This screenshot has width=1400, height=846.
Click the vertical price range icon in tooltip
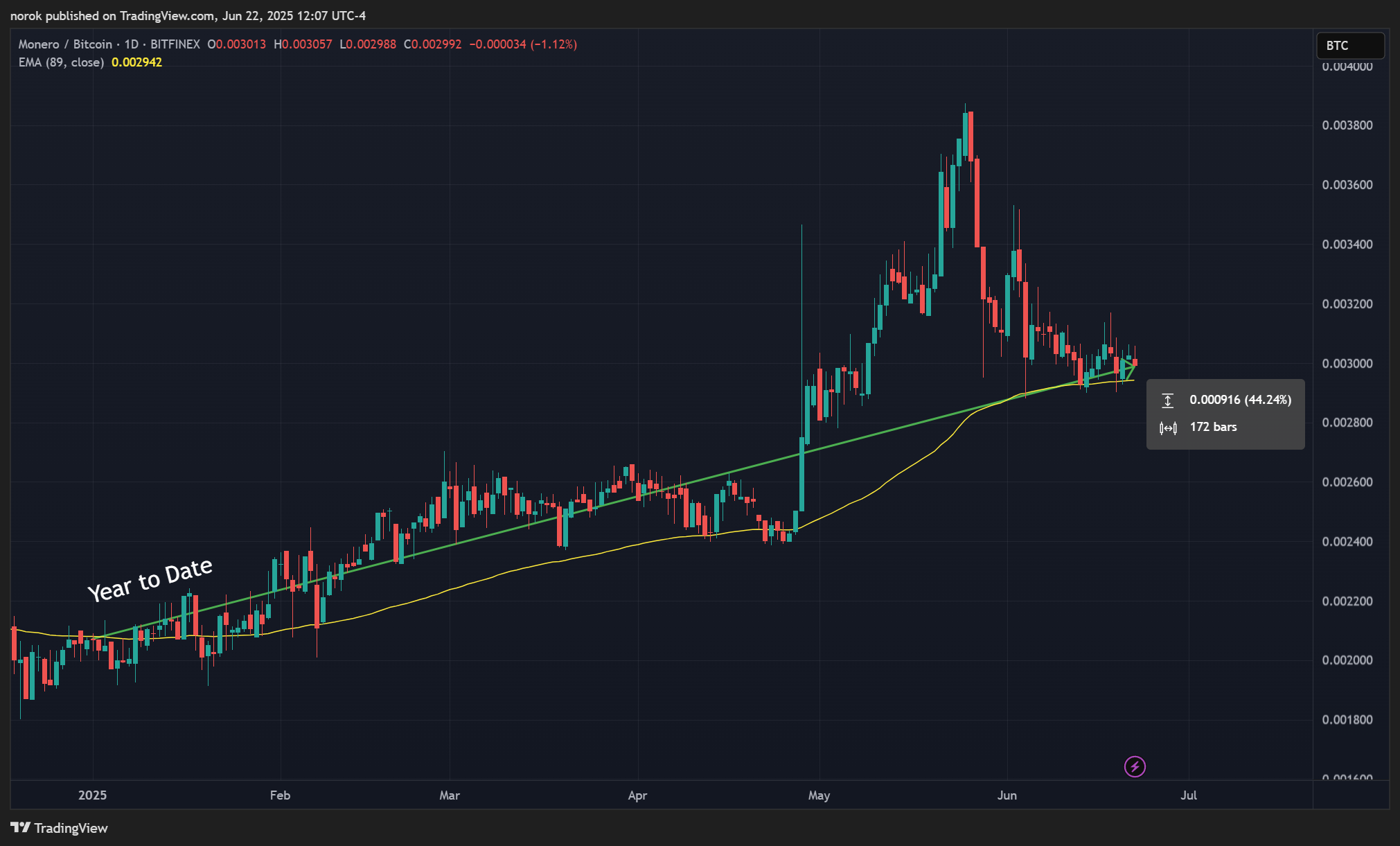[x=1167, y=400]
